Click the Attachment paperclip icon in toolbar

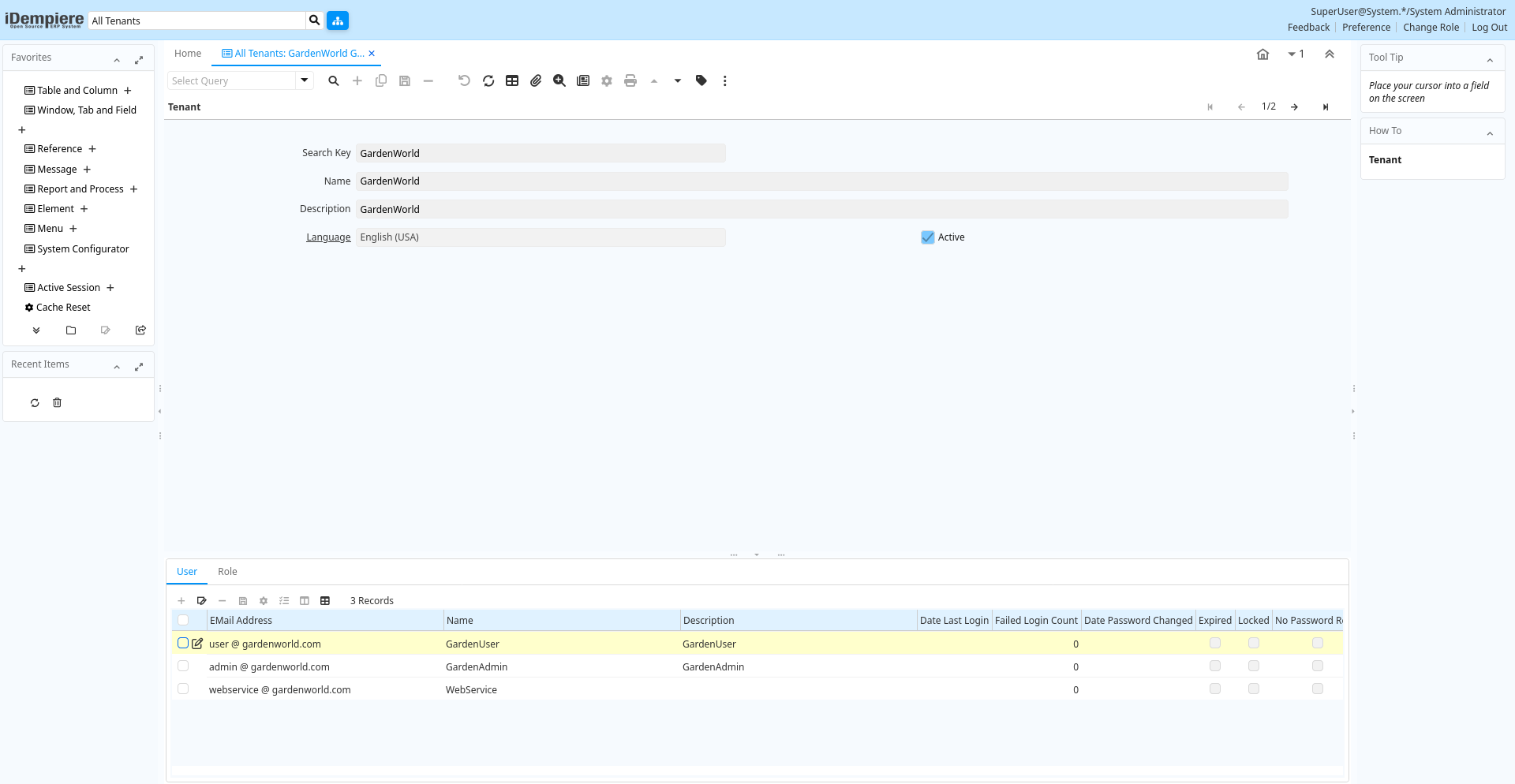tap(536, 80)
